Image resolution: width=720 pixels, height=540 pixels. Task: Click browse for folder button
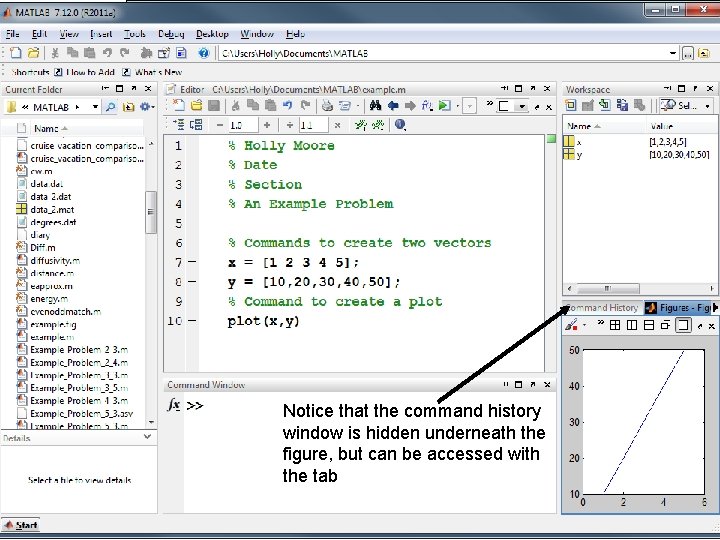point(687,53)
